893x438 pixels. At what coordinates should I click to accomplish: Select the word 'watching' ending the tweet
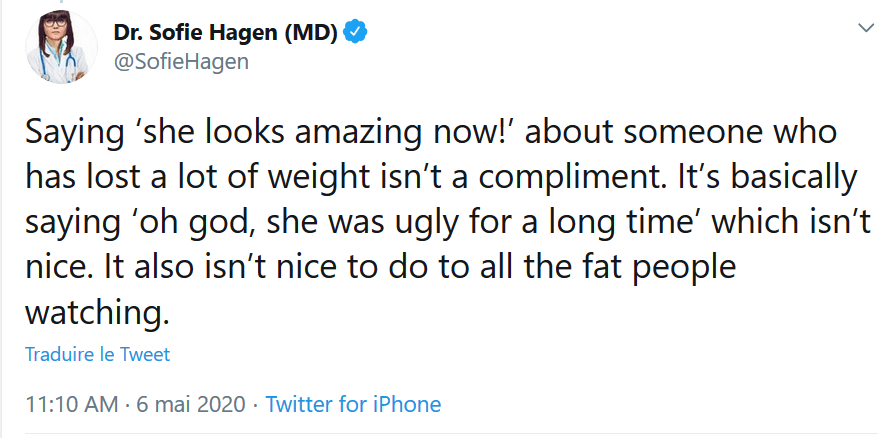(x=95, y=313)
